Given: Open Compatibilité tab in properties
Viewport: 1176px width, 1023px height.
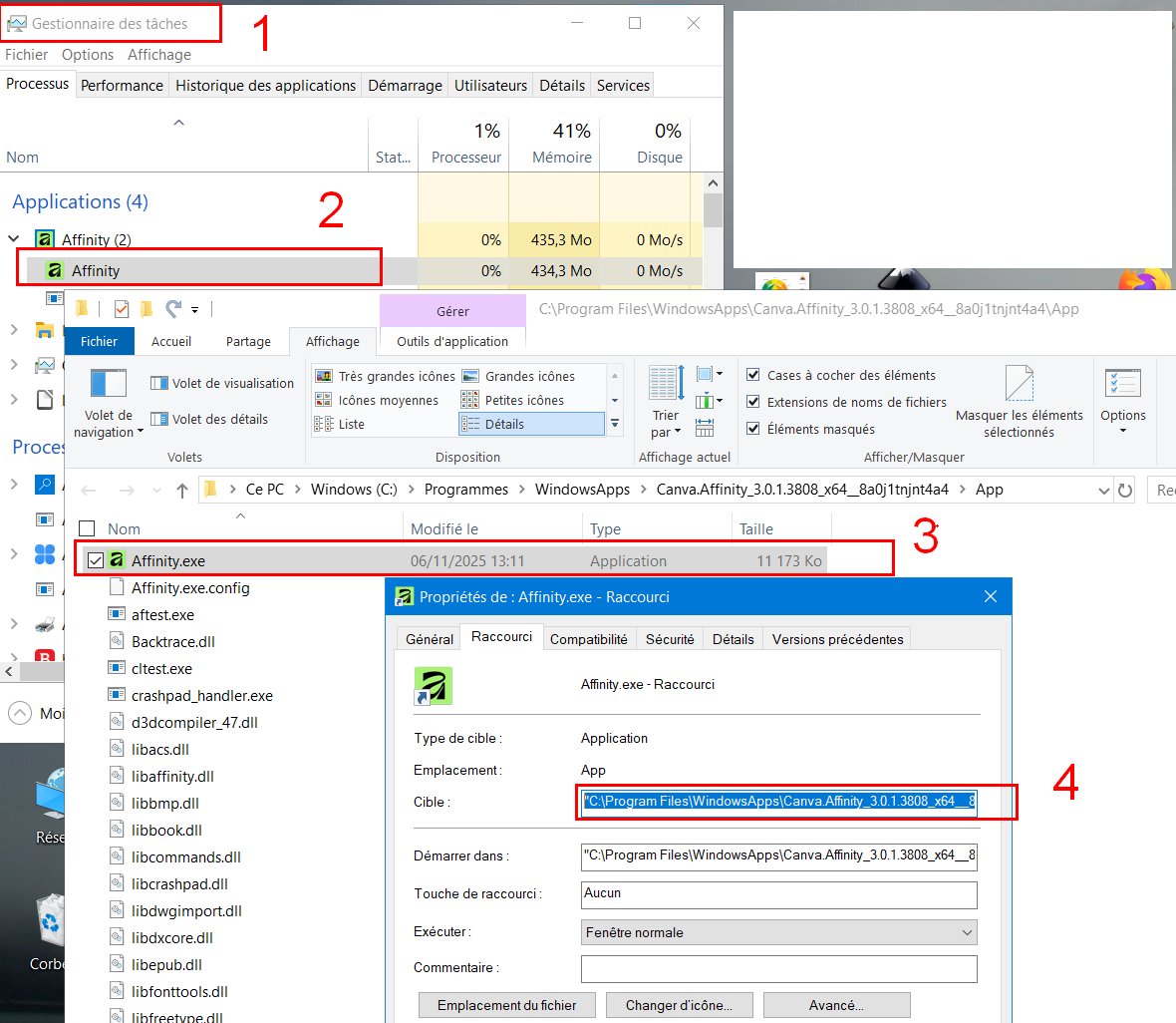Looking at the screenshot, I should click(589, 639).
